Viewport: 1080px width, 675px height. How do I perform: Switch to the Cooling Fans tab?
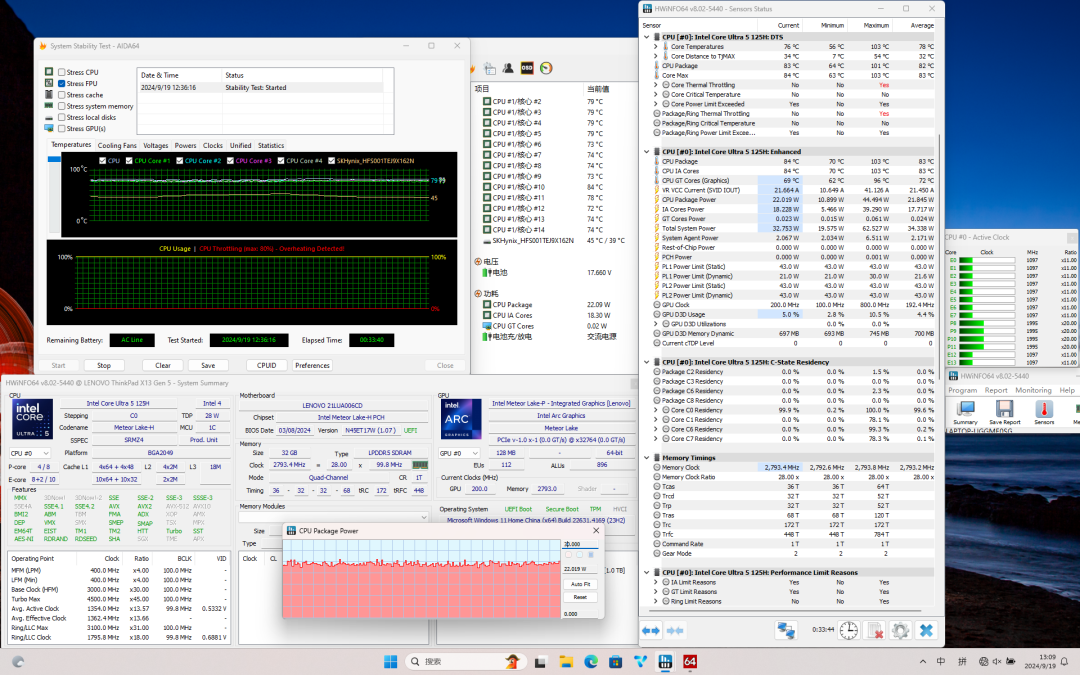point(117,146)
